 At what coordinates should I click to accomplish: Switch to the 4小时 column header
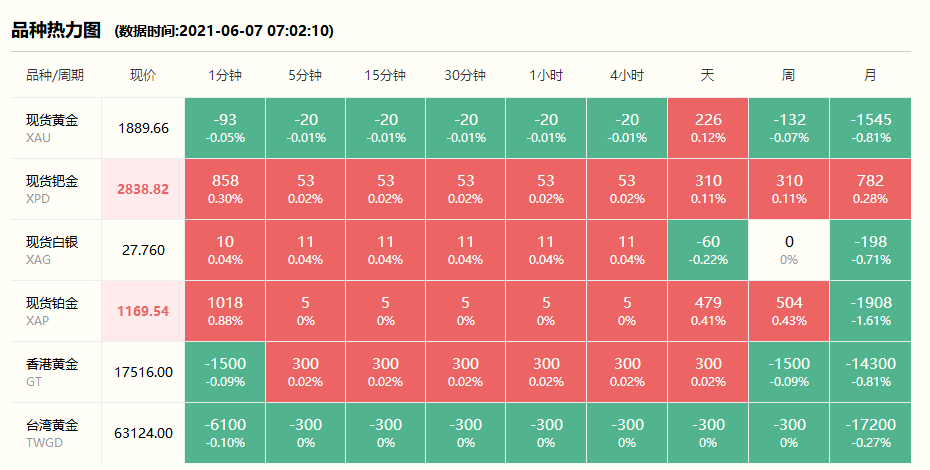[x=627, y=75]
